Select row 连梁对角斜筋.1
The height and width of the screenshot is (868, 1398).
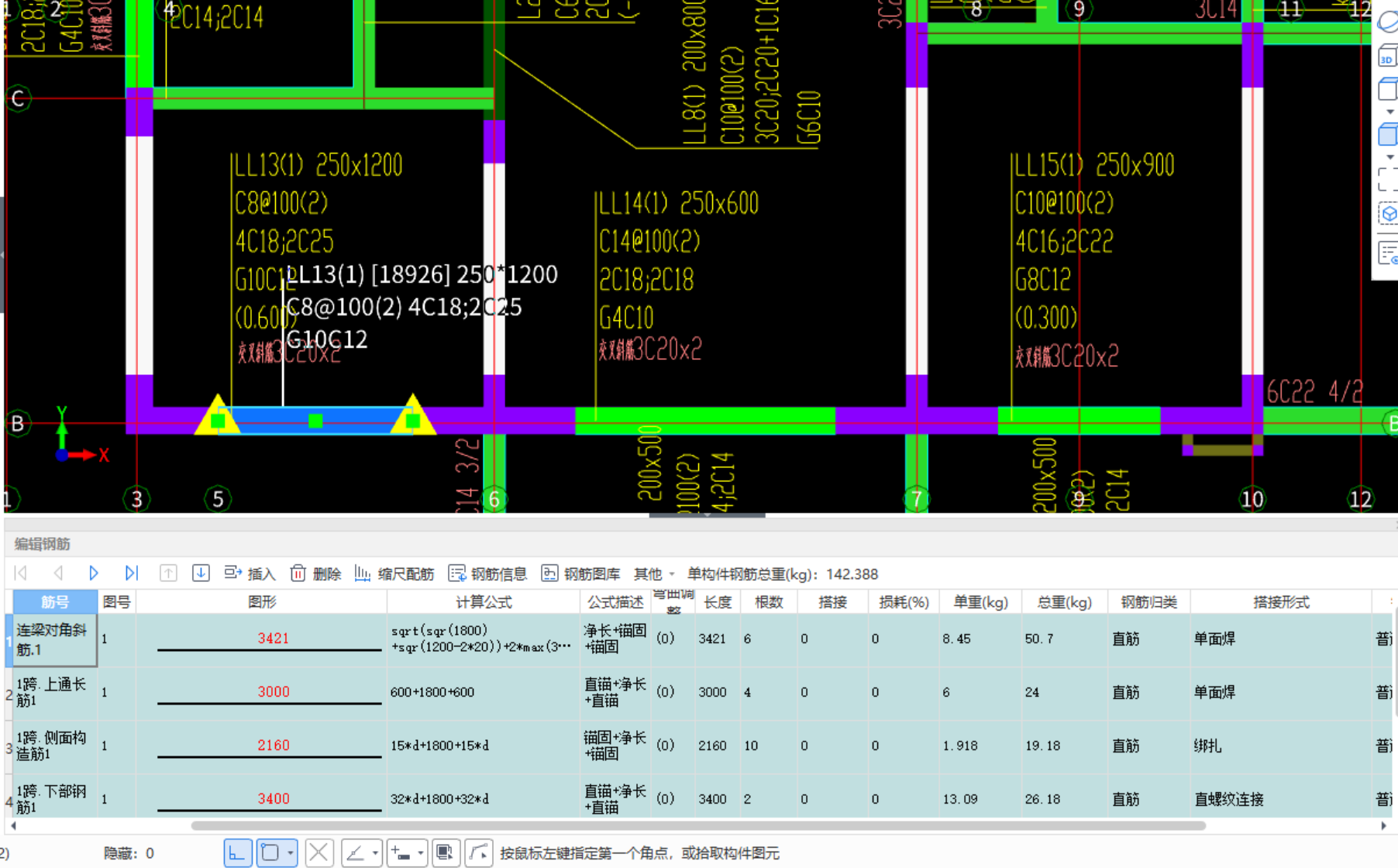(55, 639)
